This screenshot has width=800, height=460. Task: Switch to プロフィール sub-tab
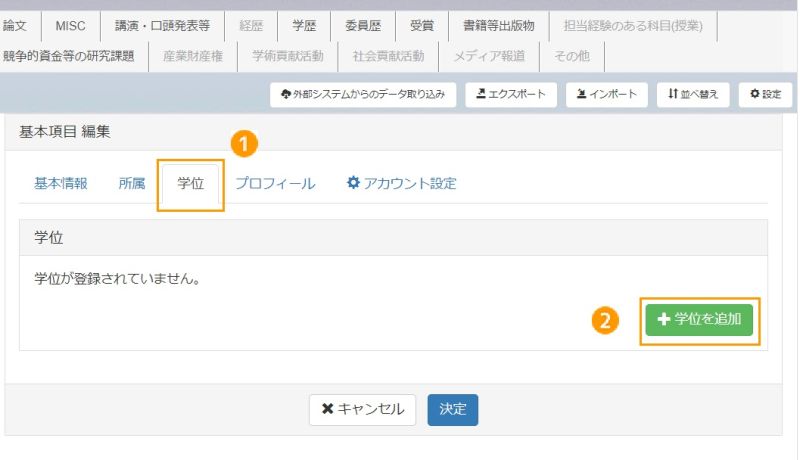275,184
